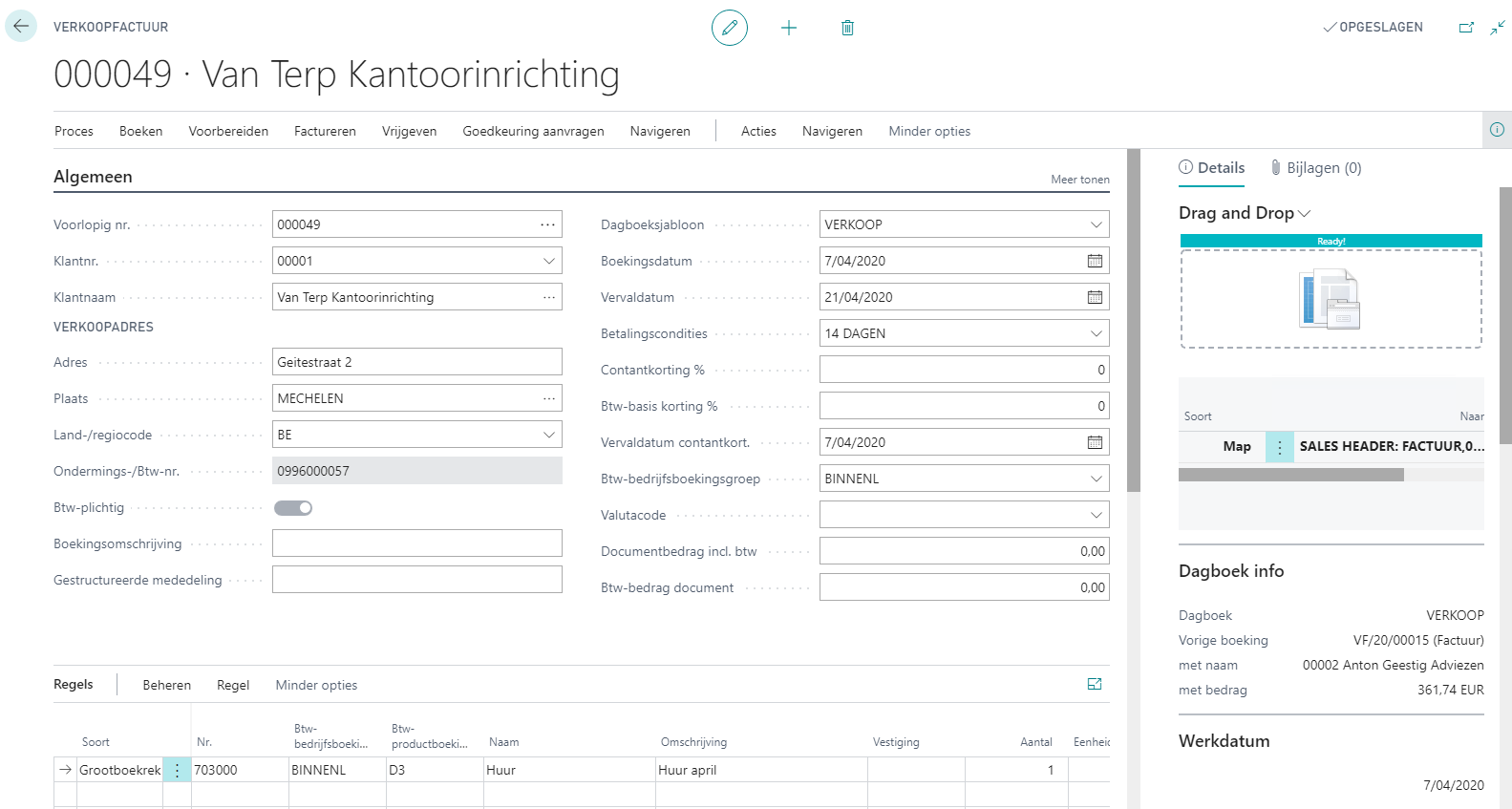Maximize the Regels section icon
The height and width of the screenshot is (809, 1512).
tap(1095, 684)
